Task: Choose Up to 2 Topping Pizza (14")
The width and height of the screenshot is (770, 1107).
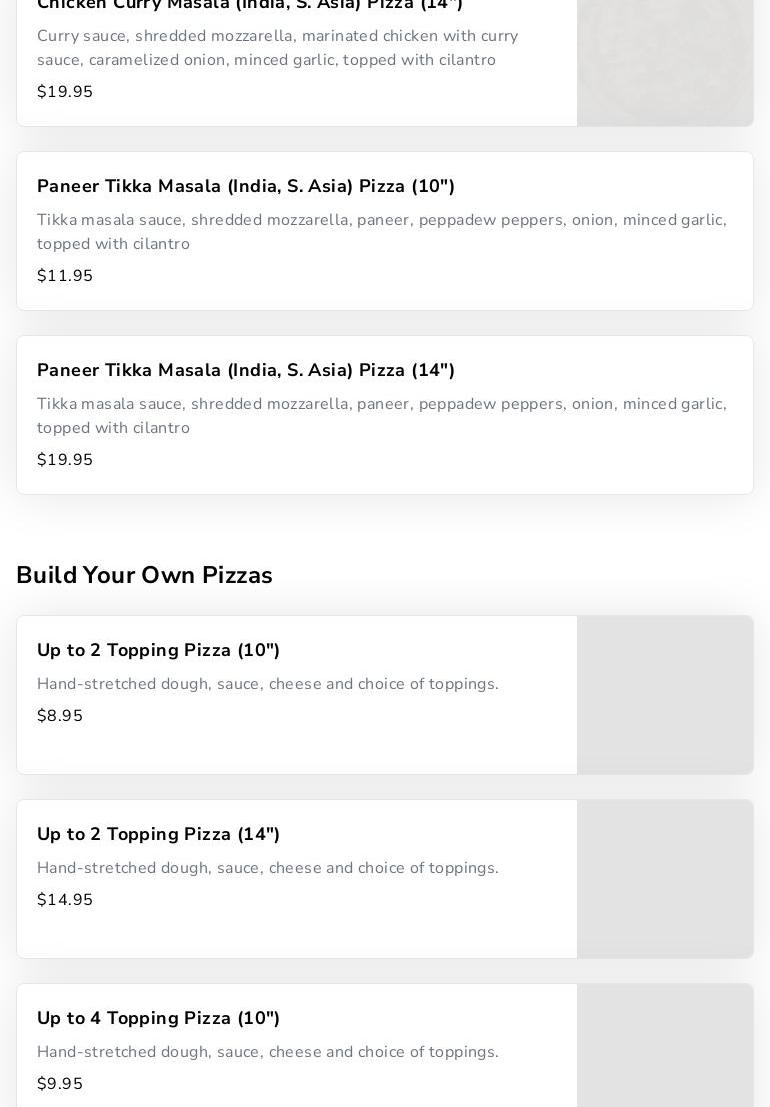Action: coord(159,834)
